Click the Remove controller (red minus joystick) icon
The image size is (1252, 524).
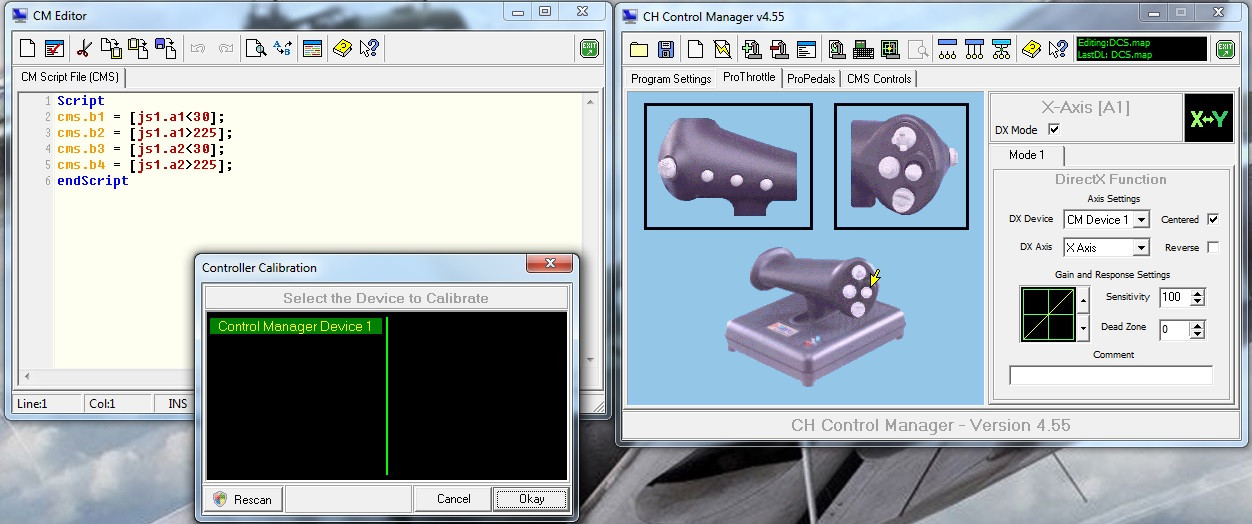779,49
